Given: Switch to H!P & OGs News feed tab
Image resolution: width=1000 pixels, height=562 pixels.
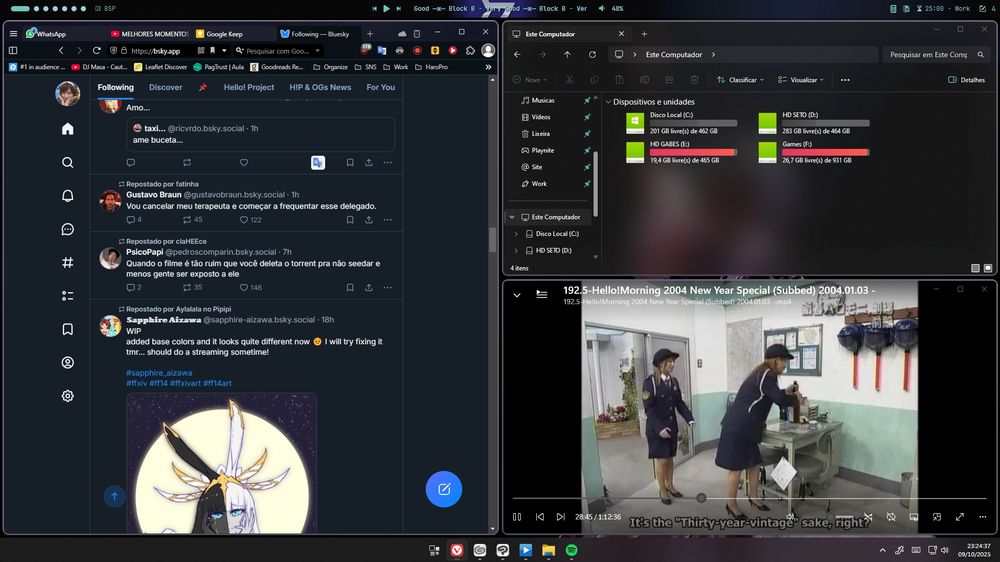Looking at the screenshot, I should 320,87.
